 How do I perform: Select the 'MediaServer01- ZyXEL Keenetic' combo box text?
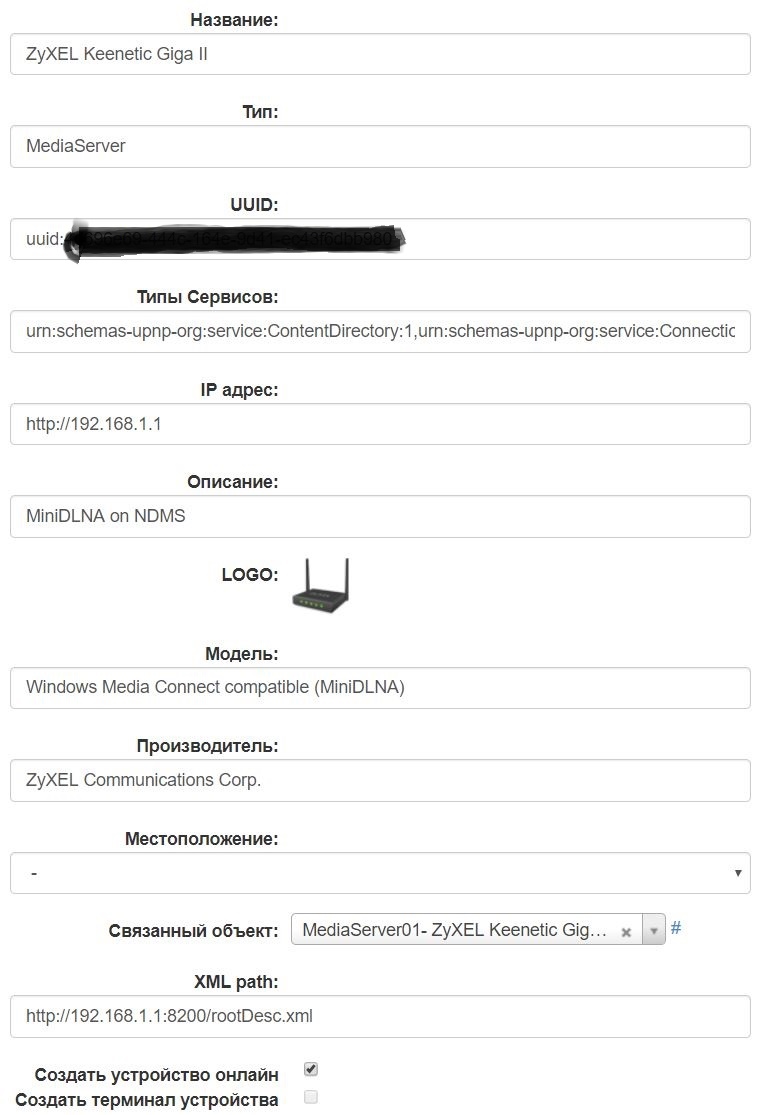(x=455, y=931)
